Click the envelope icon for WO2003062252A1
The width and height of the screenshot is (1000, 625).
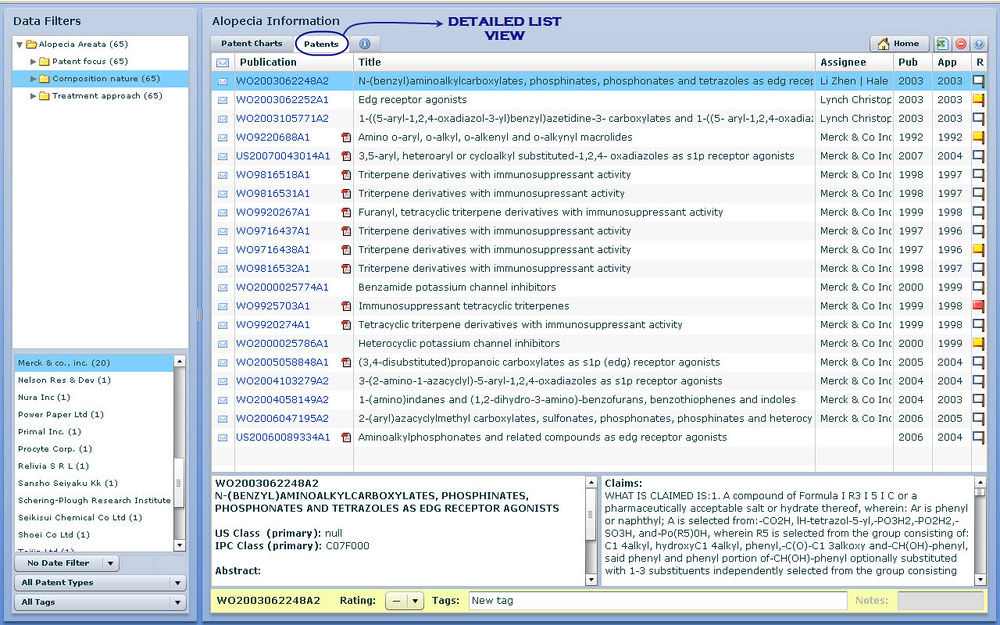(223, 100)
